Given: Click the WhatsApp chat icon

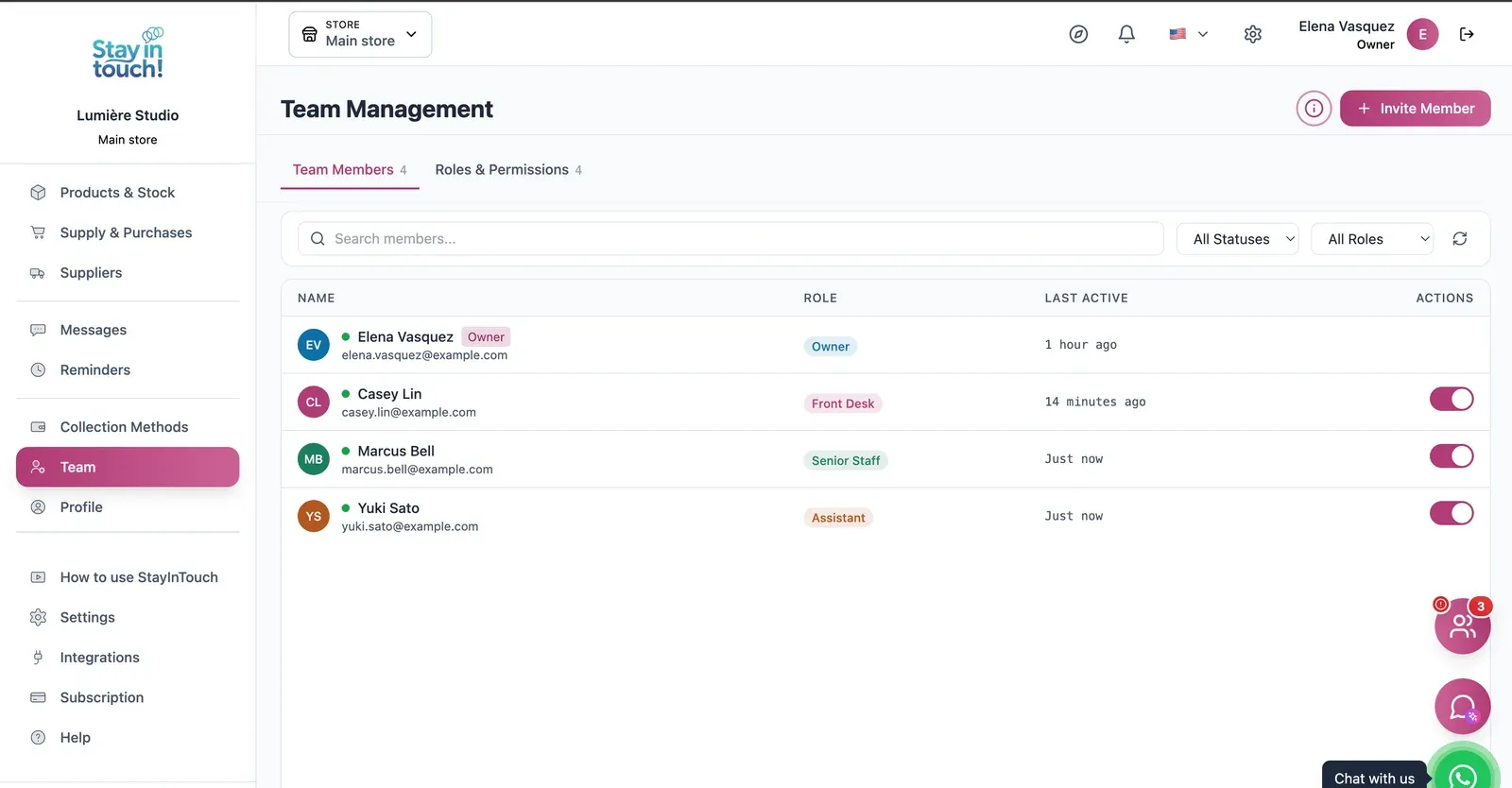Looking at the screenshot, I should tap(1463, 777).
